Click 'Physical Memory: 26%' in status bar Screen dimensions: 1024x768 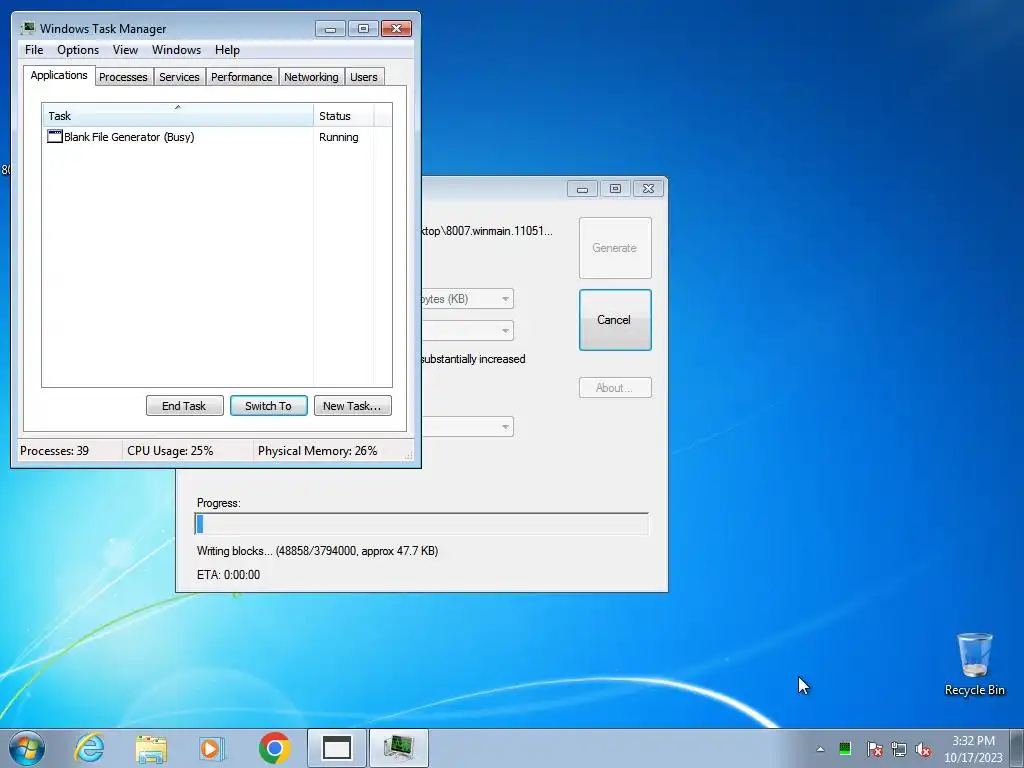(317, 451)
